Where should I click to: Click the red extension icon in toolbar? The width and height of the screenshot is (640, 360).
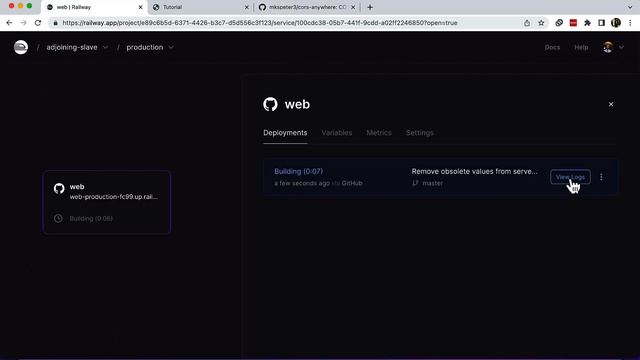click(573, 23)
